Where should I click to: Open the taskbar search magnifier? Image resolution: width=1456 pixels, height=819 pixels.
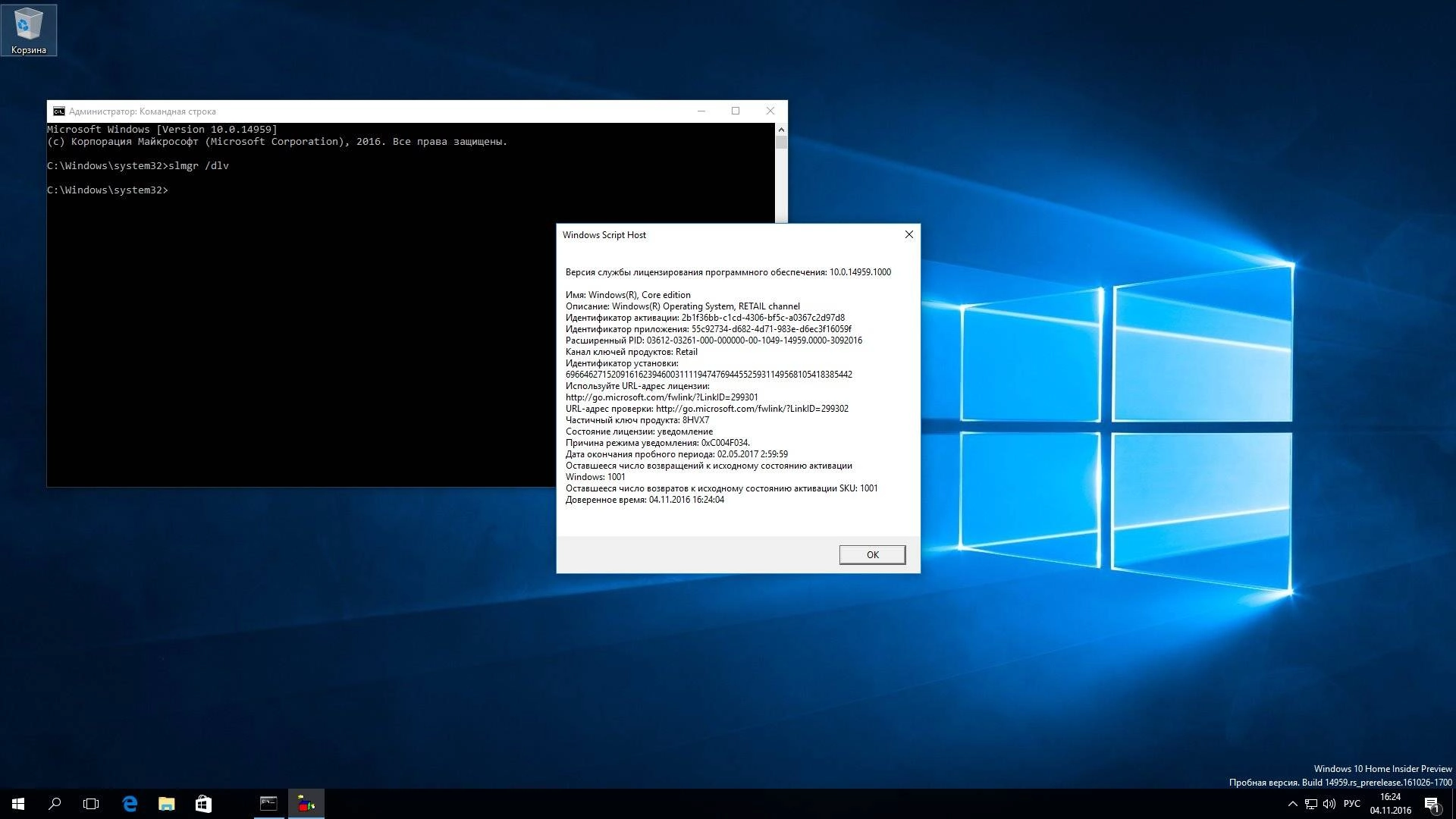click(55, 804)
